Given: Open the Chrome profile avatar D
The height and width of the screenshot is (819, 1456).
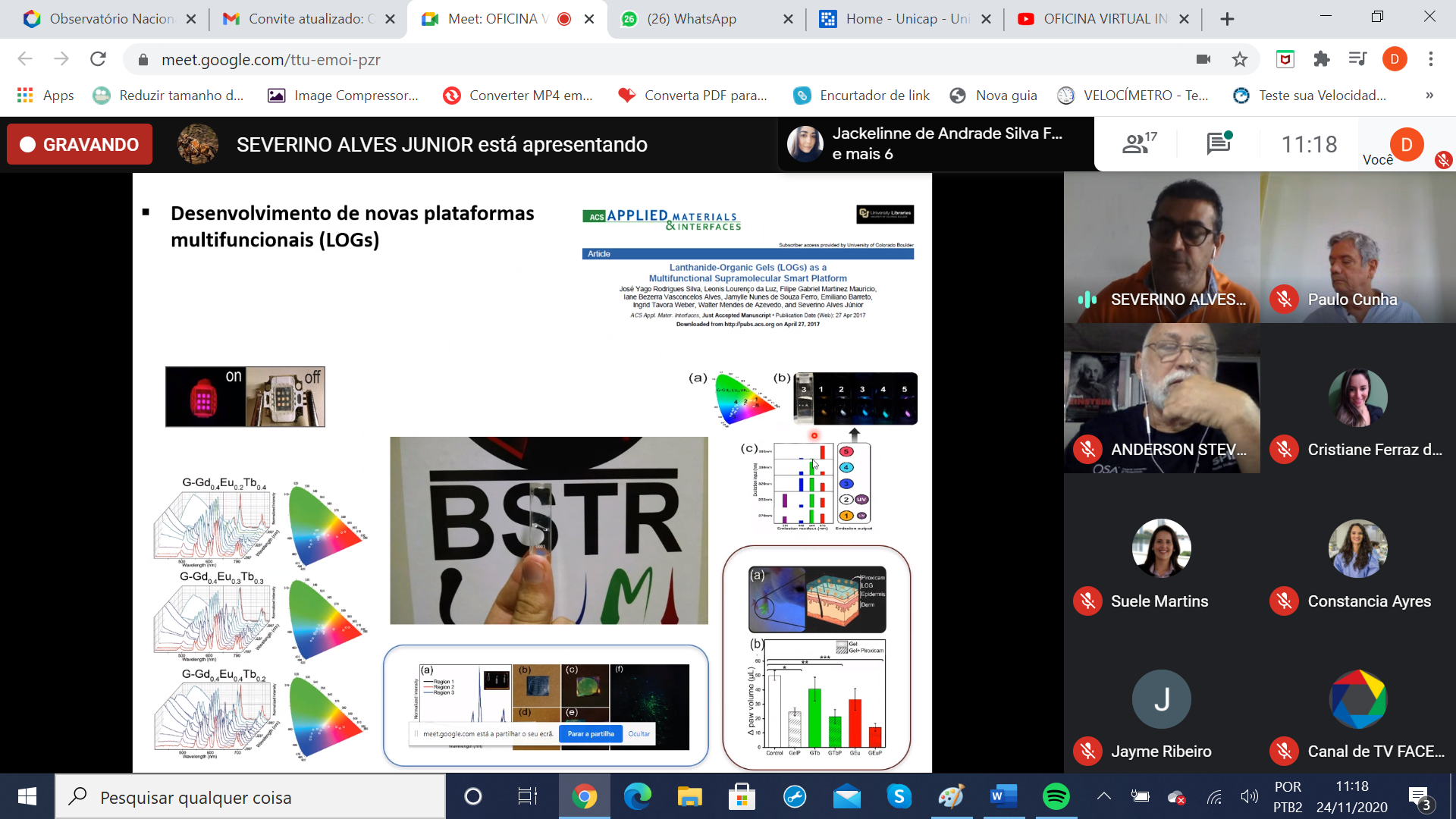Looking at the screenshot, I should [1395, 59].
